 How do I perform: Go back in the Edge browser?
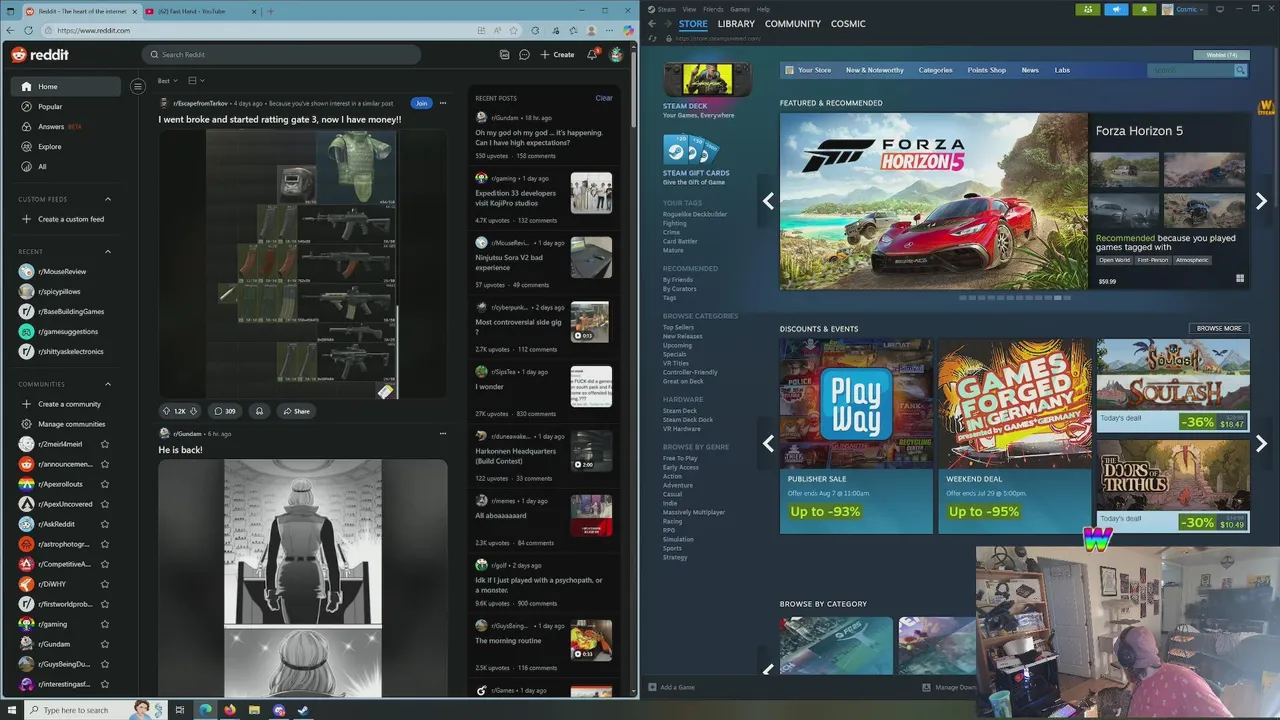click(x=10, y=30)
